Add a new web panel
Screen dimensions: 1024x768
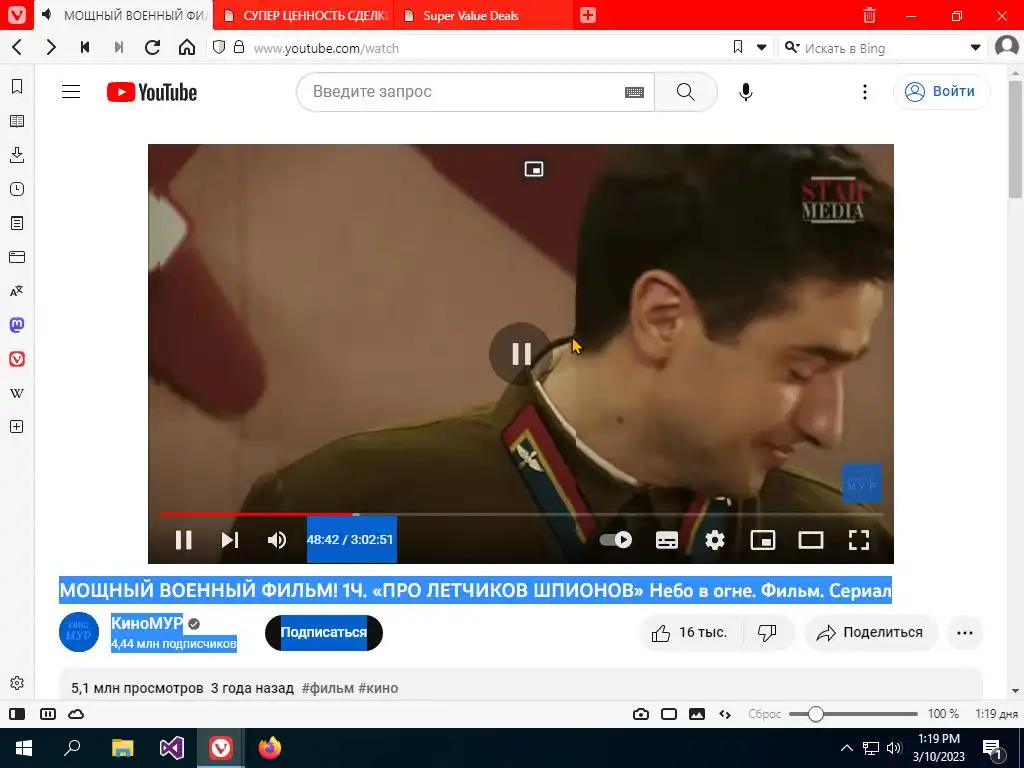click(x=17, y=426)
